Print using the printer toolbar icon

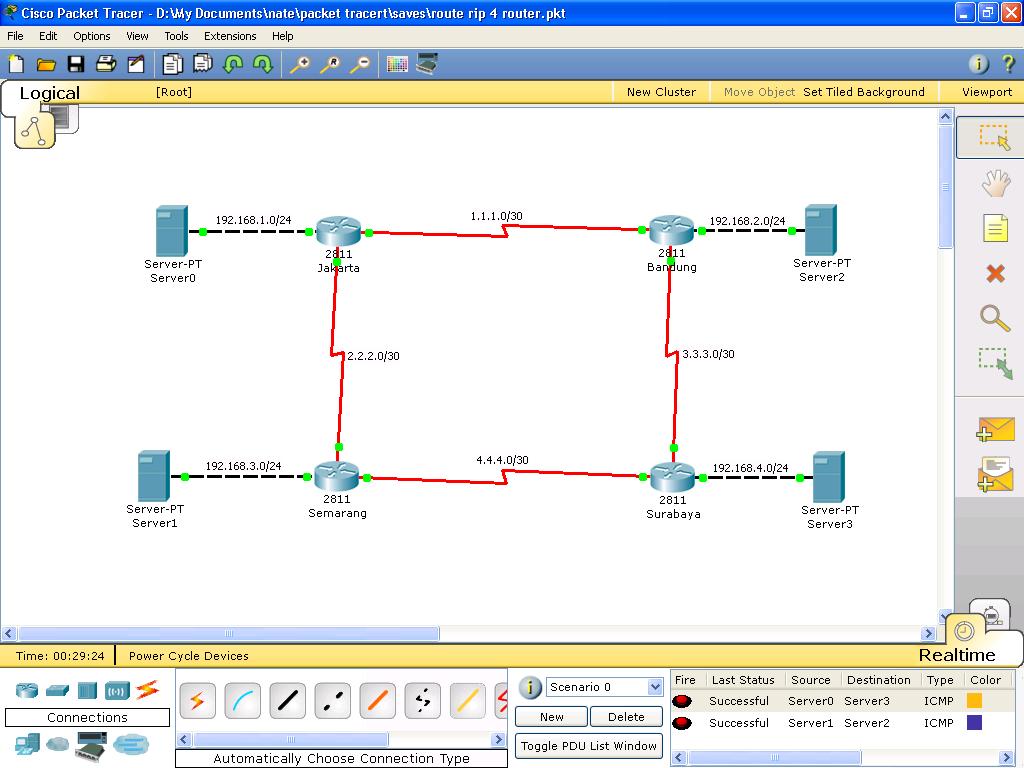[106, 64]
